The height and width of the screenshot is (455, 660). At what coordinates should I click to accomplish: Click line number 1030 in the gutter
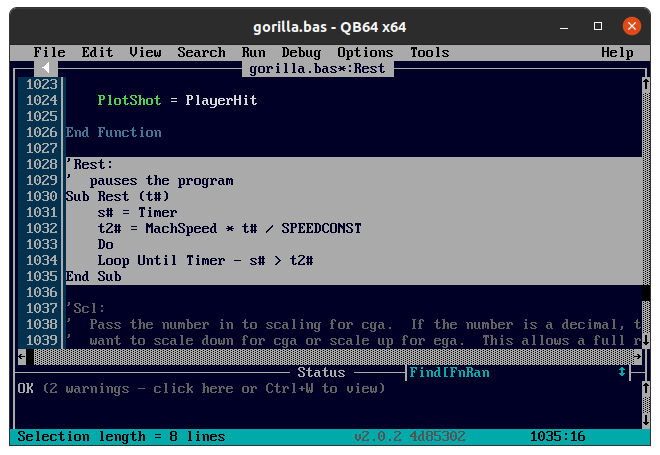41,196
